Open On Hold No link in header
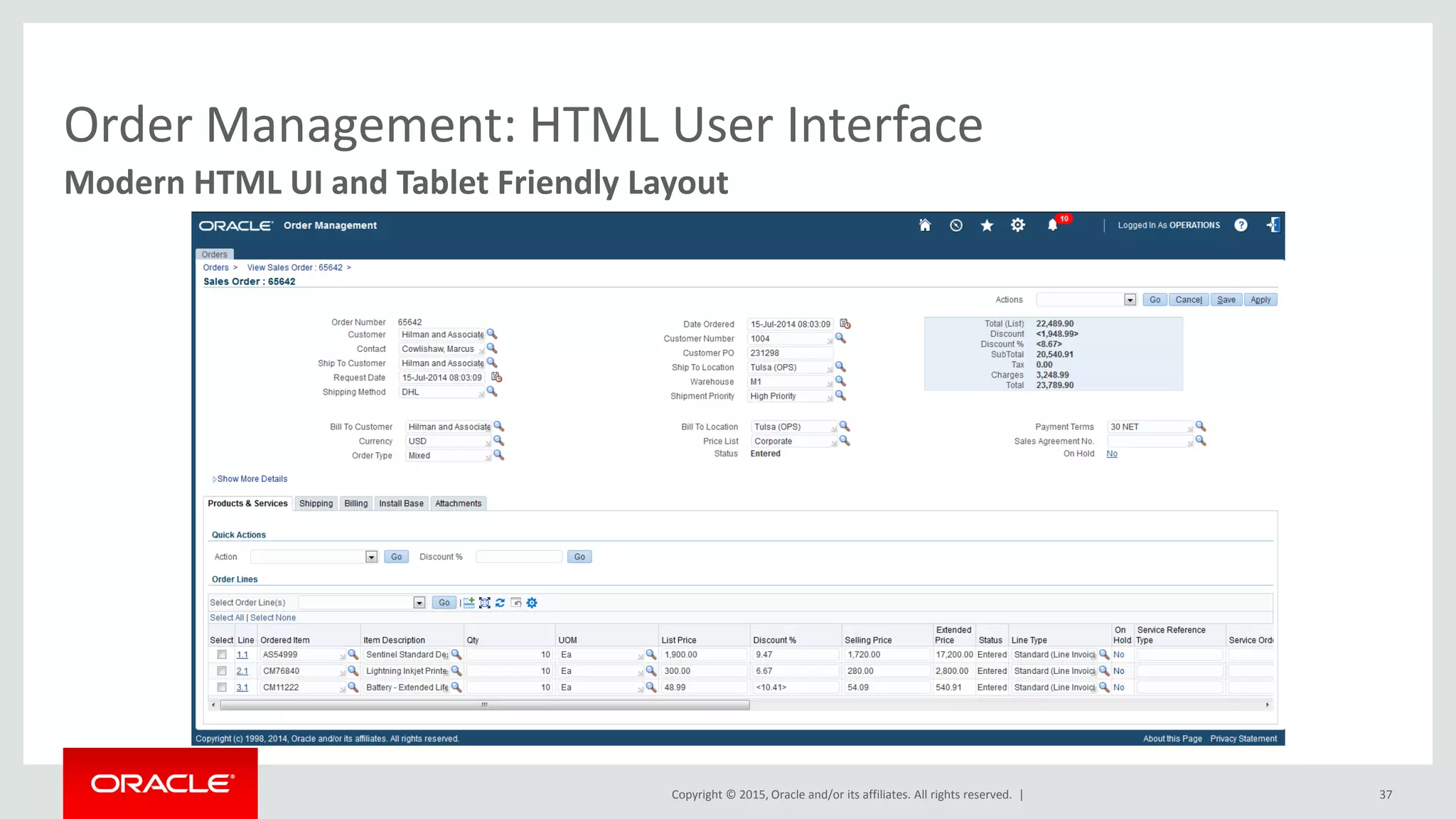 pos(1112,454)
